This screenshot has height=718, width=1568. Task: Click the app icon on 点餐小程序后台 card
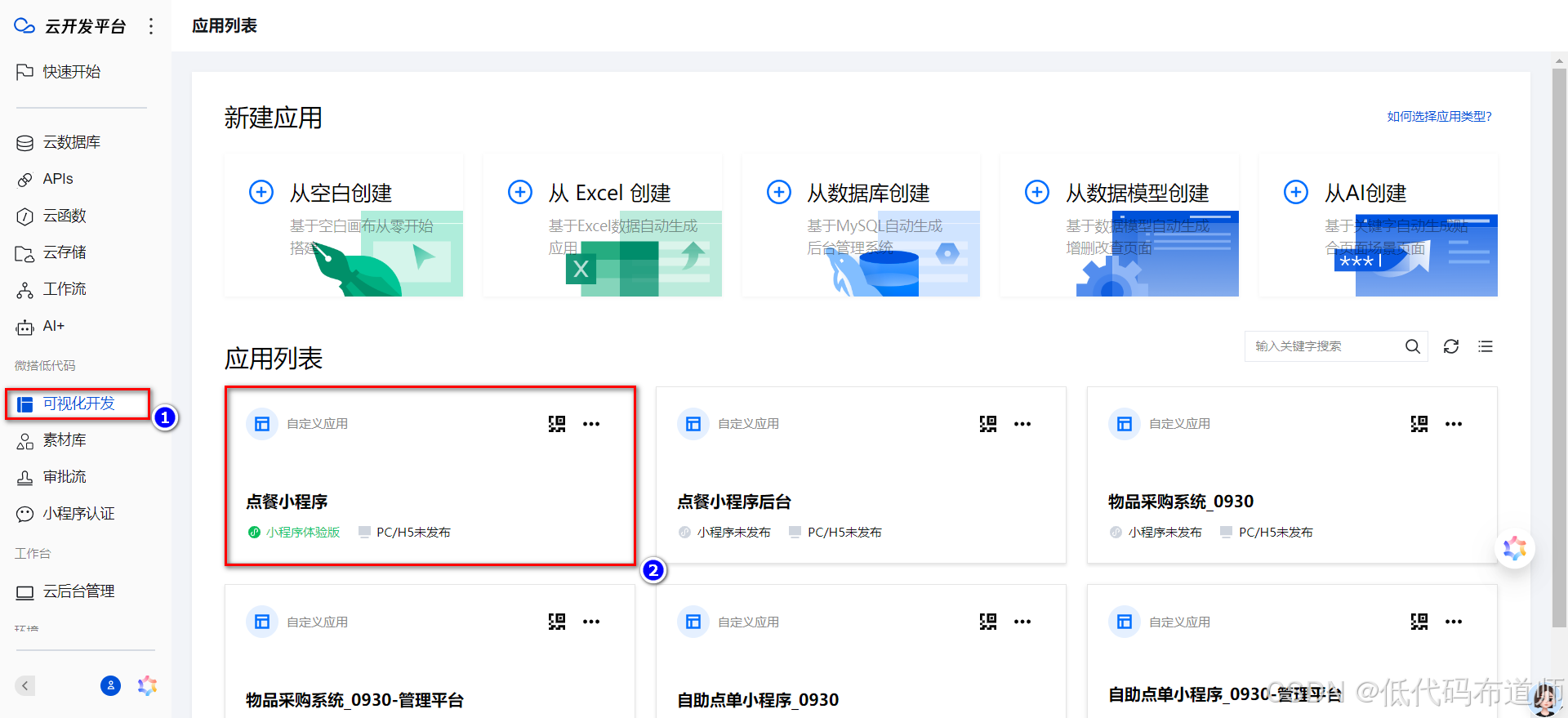pyautogui.click(x=693, y=424)
